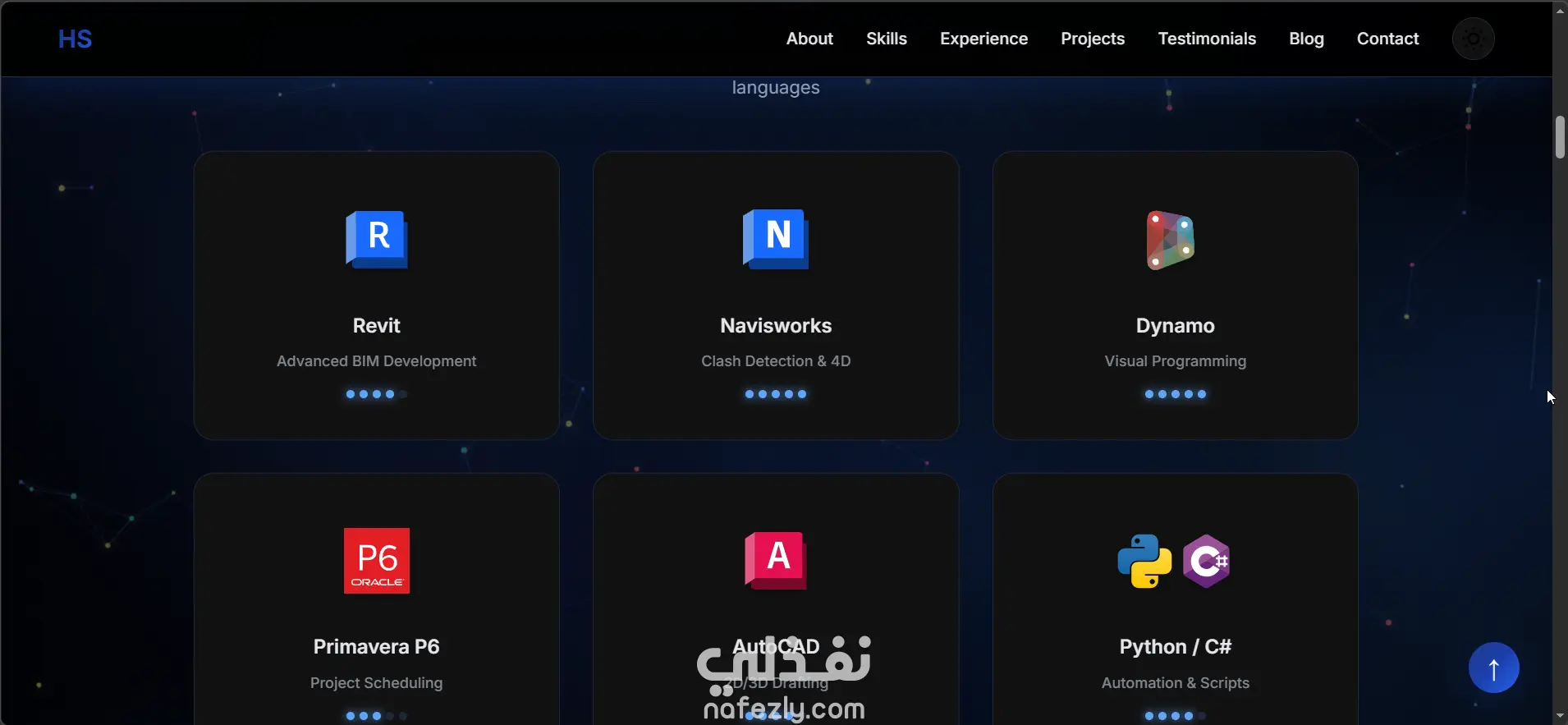Click the 'Visual Programming' description
The width and height of the screenshot is (1568, 725).
tap(1176, 361)
